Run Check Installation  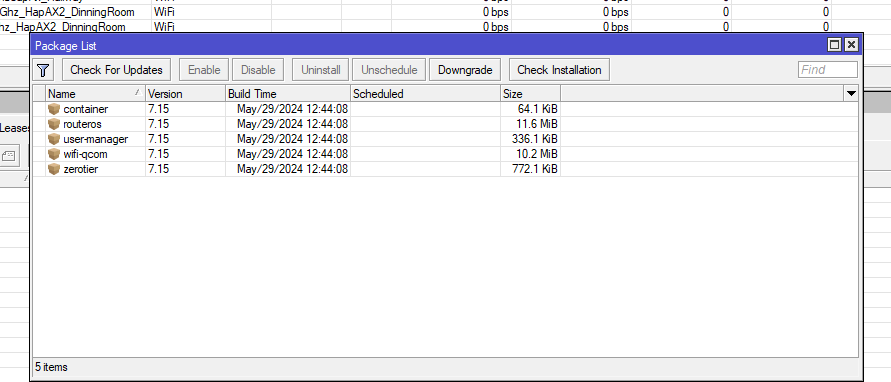click(x=559, y=70)
